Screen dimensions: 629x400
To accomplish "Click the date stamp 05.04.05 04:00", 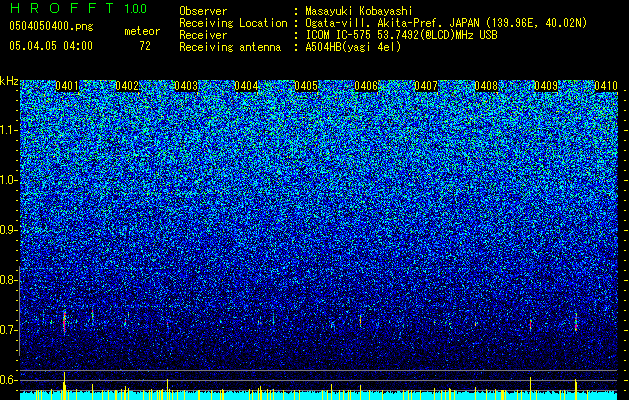I will tap(51, 45).
